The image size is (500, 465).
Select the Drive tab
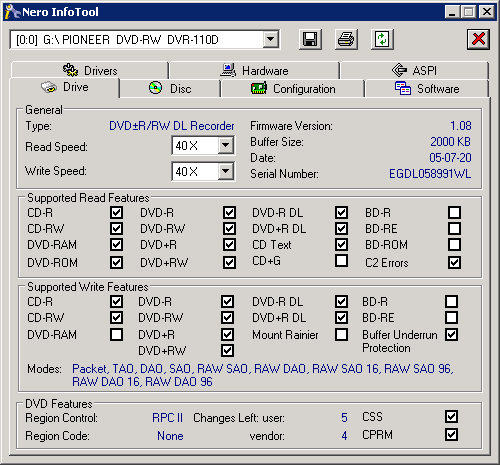pyautogui.click(x=65, y=87)
